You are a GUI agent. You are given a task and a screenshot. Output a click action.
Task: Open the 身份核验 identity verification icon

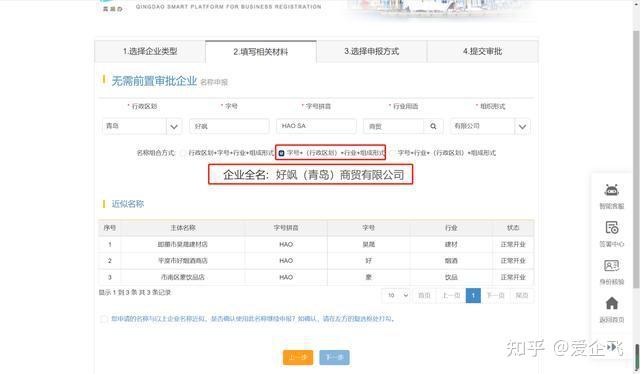click(611, 266)
